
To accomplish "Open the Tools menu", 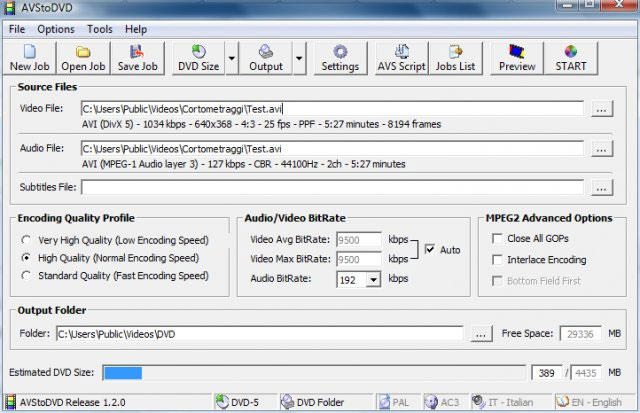I will [100, 29].
